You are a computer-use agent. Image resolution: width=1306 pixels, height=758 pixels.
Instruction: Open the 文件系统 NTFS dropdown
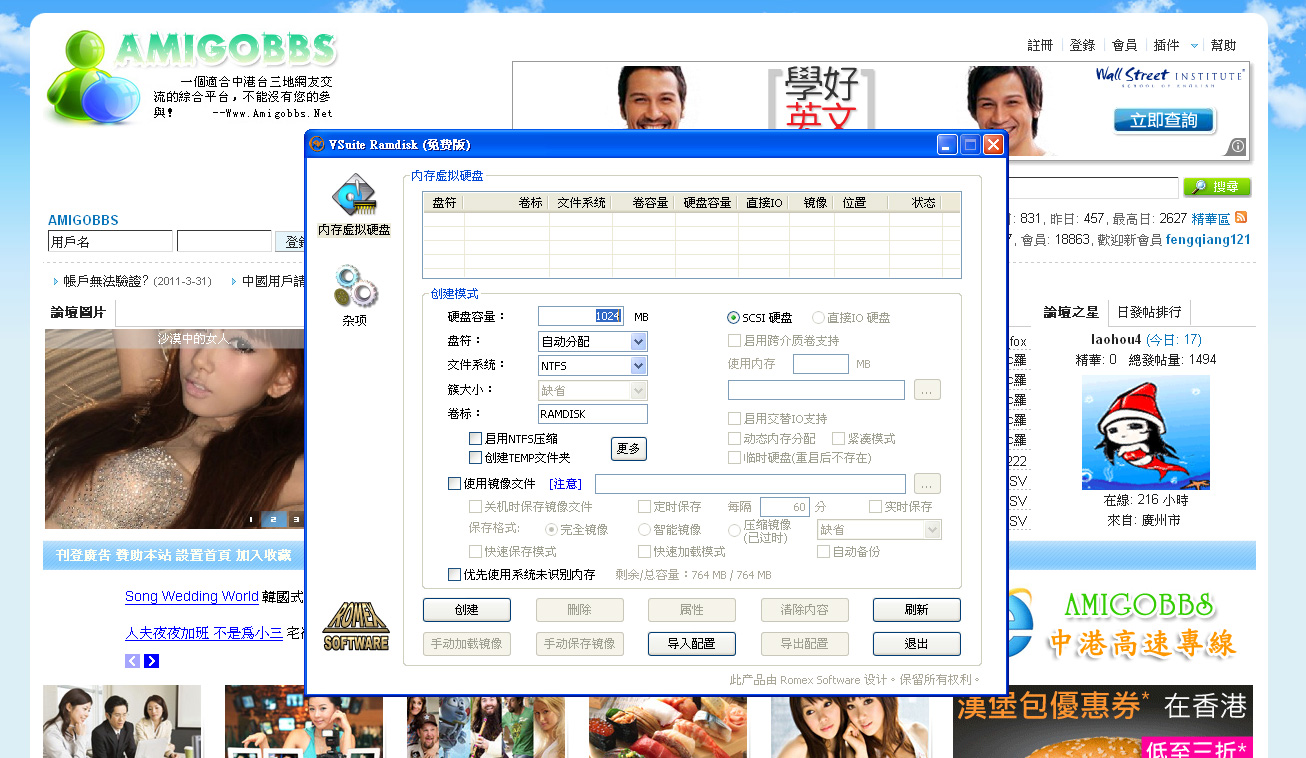tap(639, 366)
